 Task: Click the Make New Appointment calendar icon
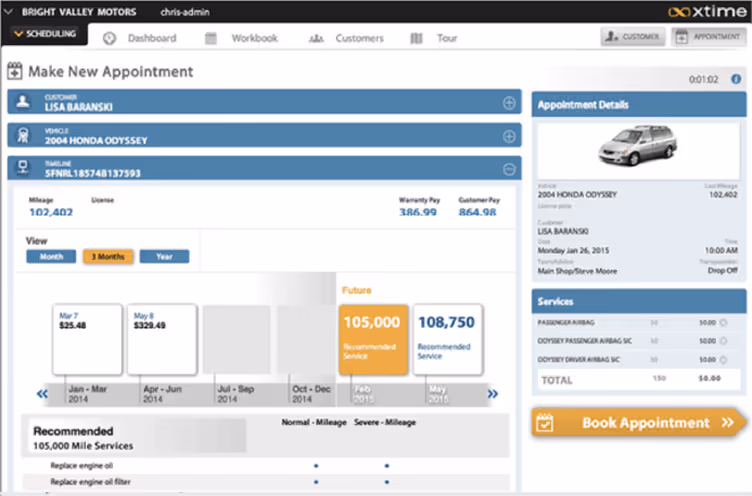(x=14, y=71)
